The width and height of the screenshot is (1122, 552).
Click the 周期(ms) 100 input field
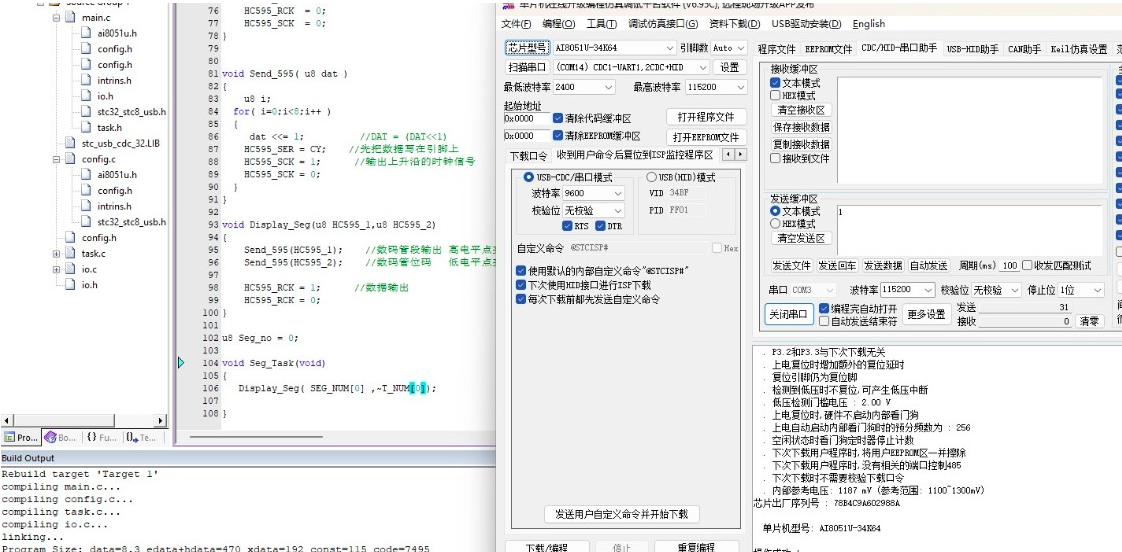[x=1010, y=266]
